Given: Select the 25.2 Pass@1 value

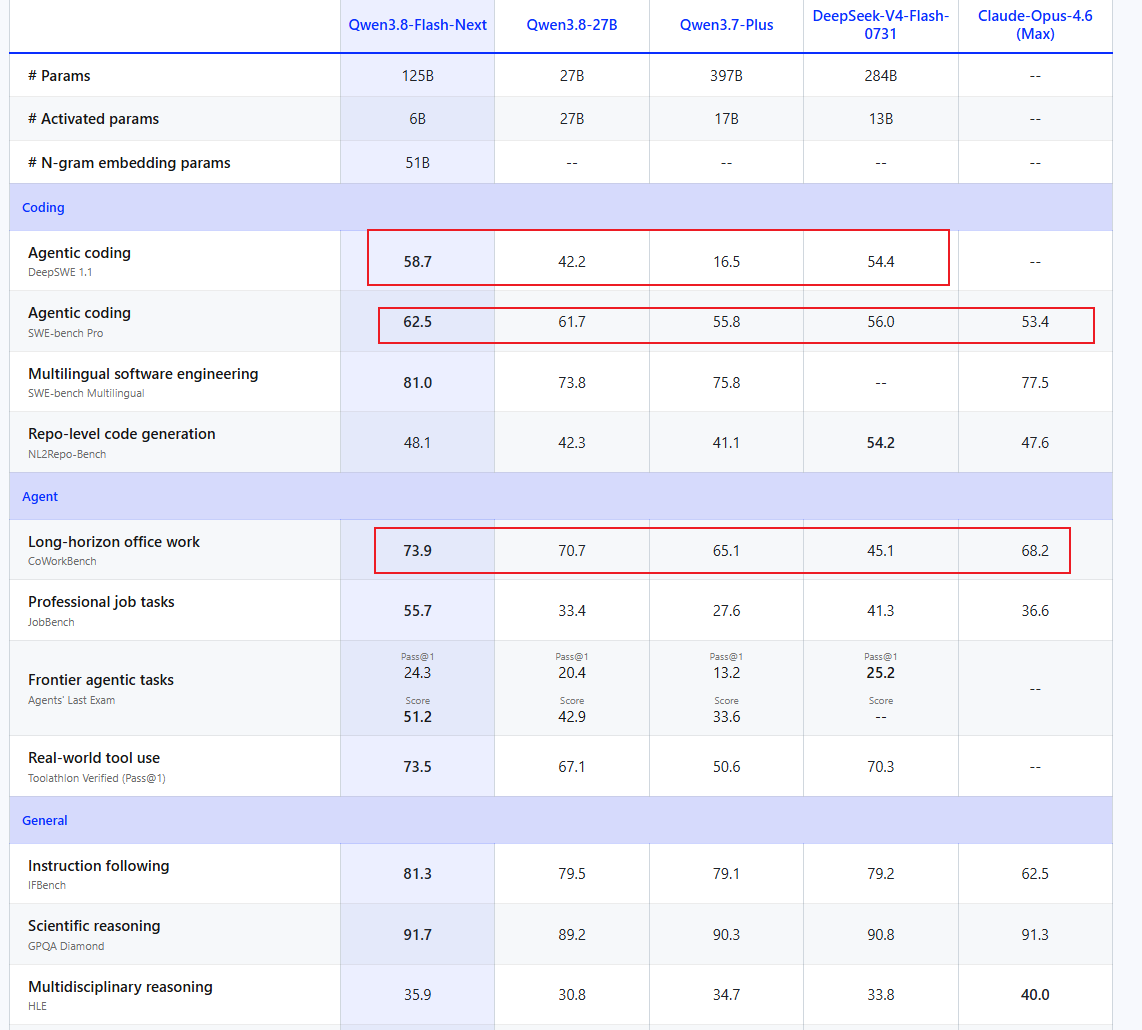Looking at the screenshot, I should (881, 673).
